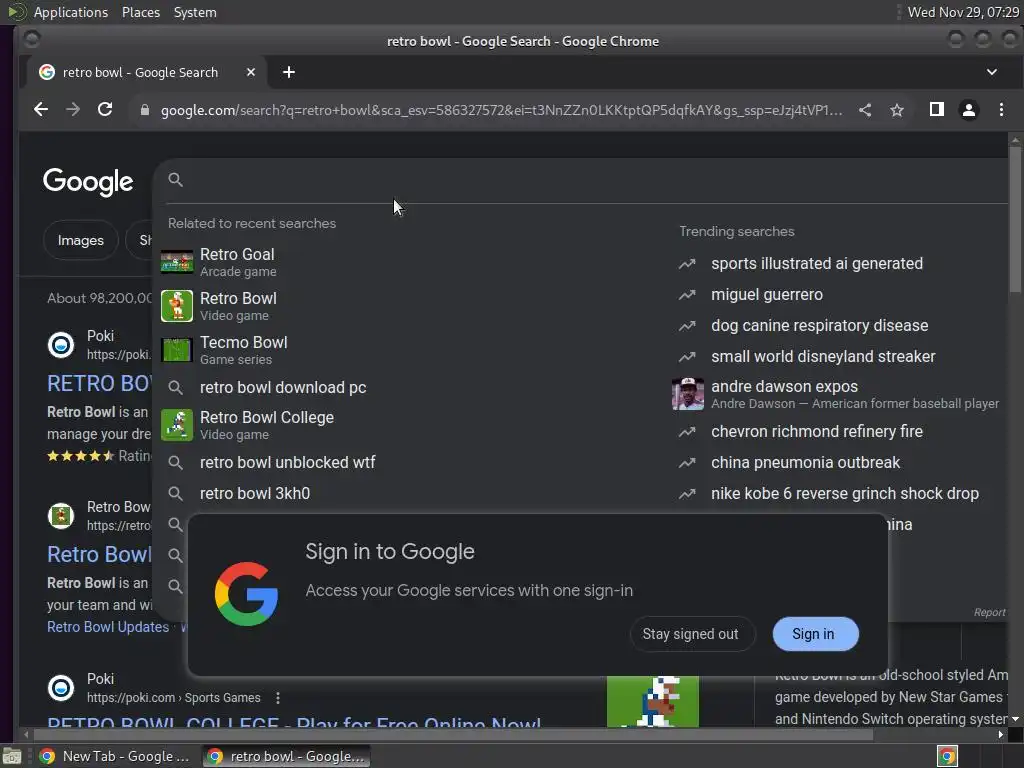
Task: Open the Places menu
Action: coord(140,12)
